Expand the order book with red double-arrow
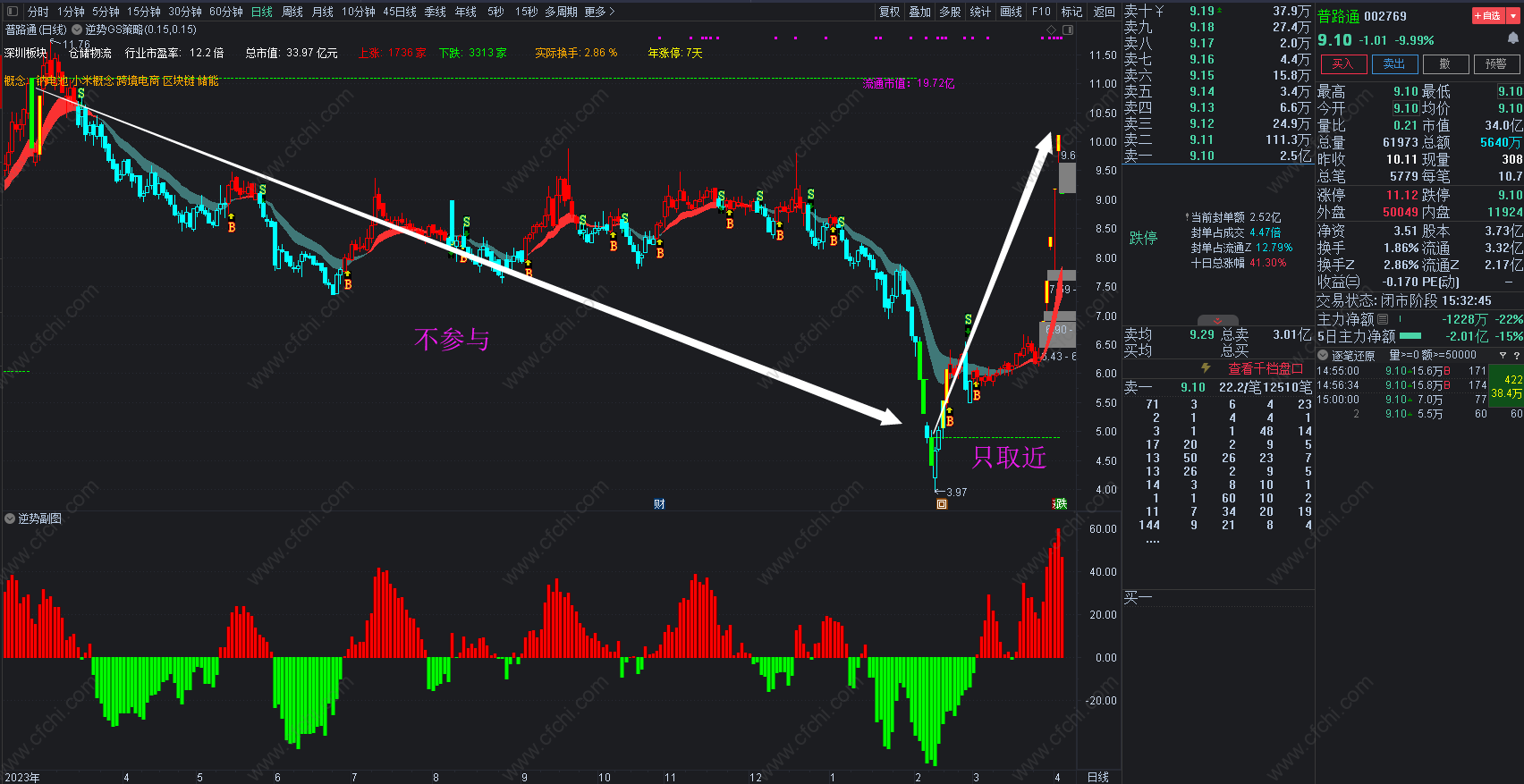Viewport: 1524px width, 784px height. point(1217,321)
